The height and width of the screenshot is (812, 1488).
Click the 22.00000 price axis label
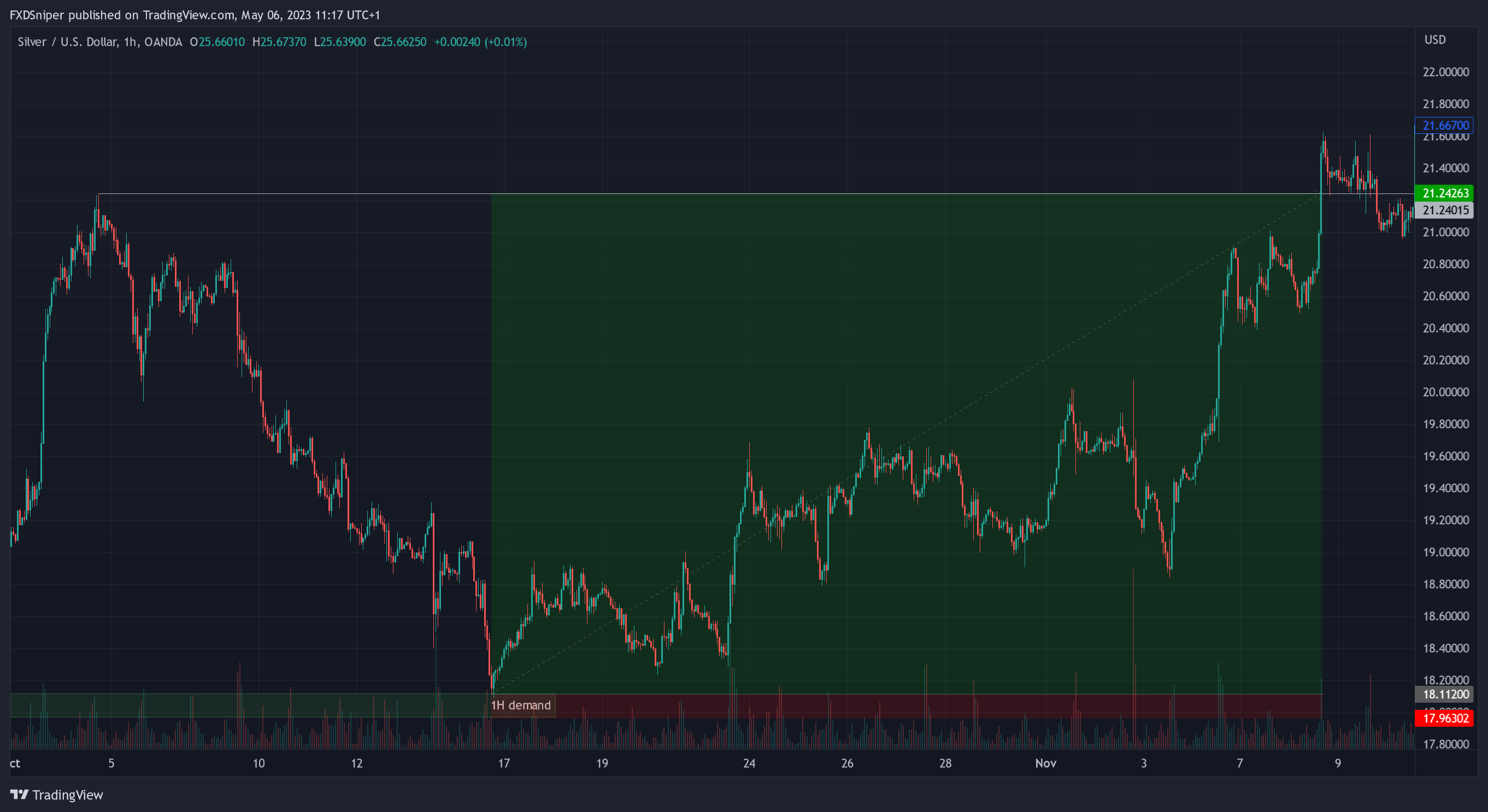pos(1445,72)
